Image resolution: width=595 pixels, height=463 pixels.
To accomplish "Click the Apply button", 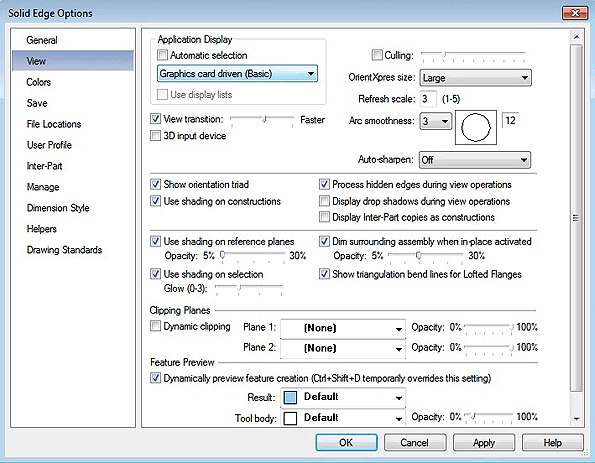I will 484,443.
